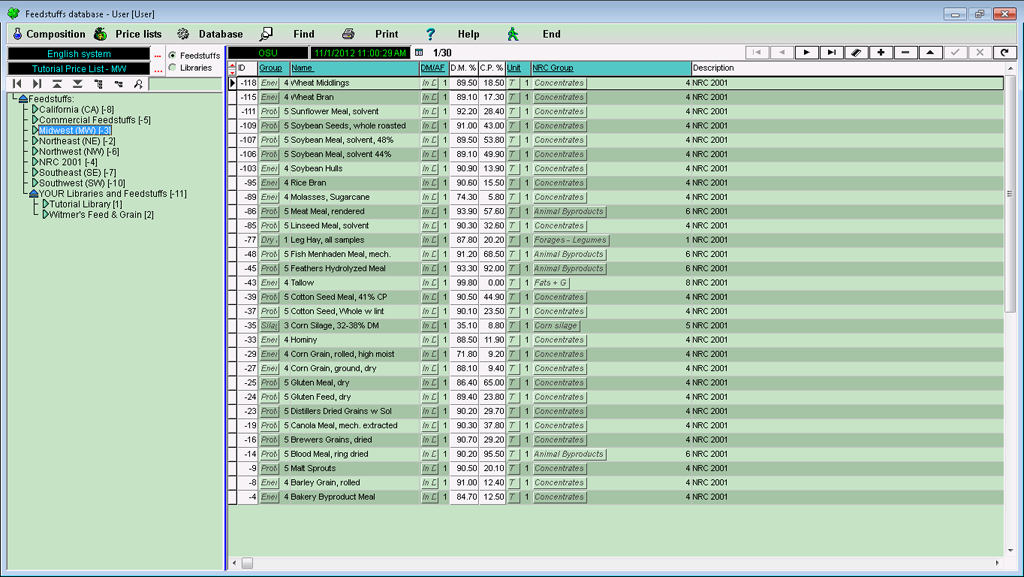Select the Libraries radio button
The image size is (1024, 577).
pyautogui.click(x=173, y=68)
